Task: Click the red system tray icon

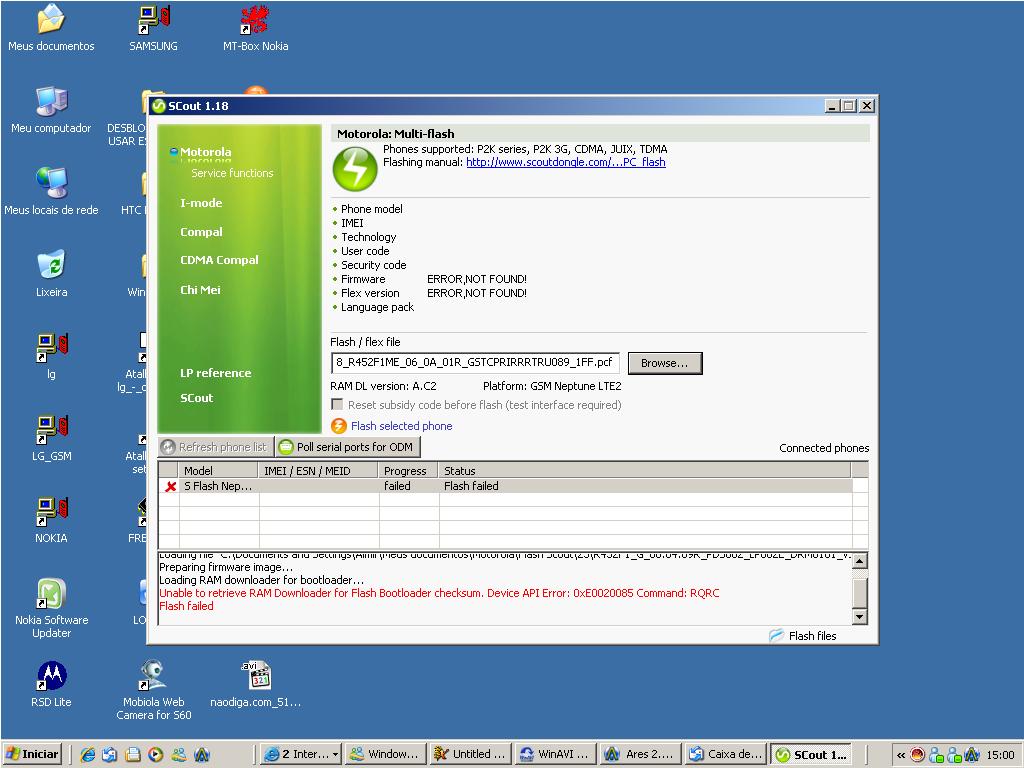Action: (918, 755)
